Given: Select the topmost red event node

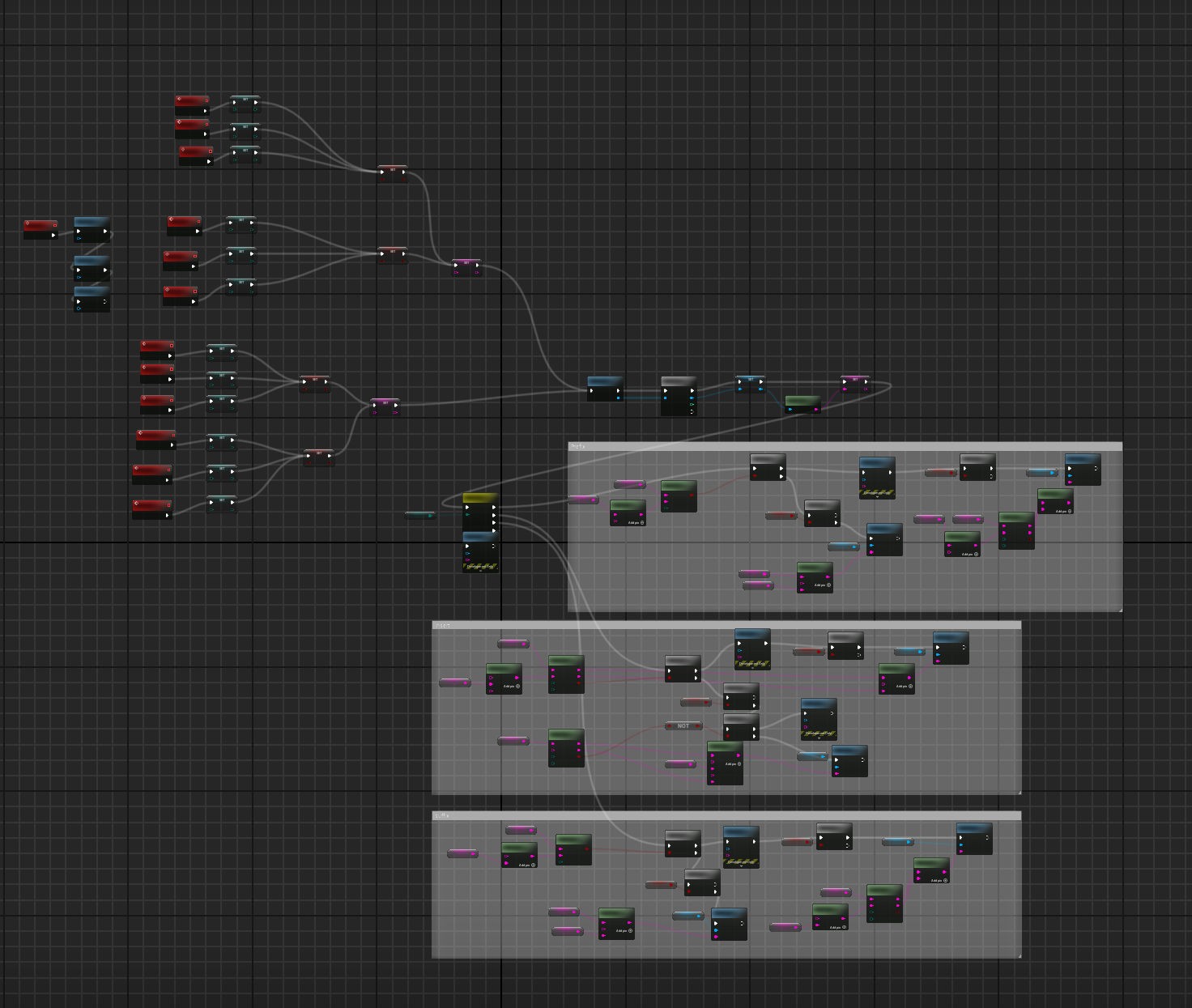Looking at the screenshot, I should point(192,105).
